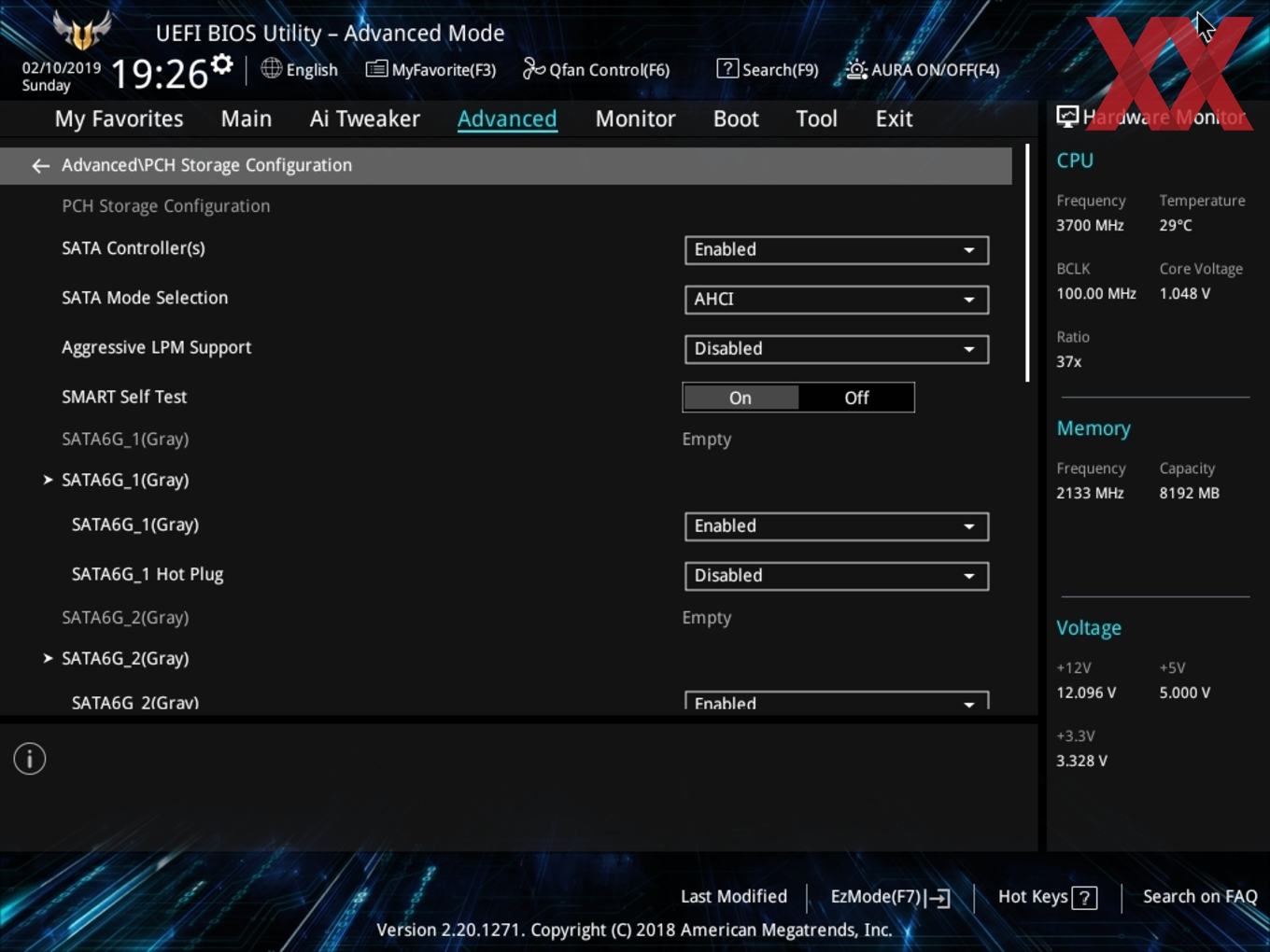Click the Memory Capacity value 8192 MB
The width and height of the screenshot is (1270, 952).
pyautogui.click(x=1190, y=493)
